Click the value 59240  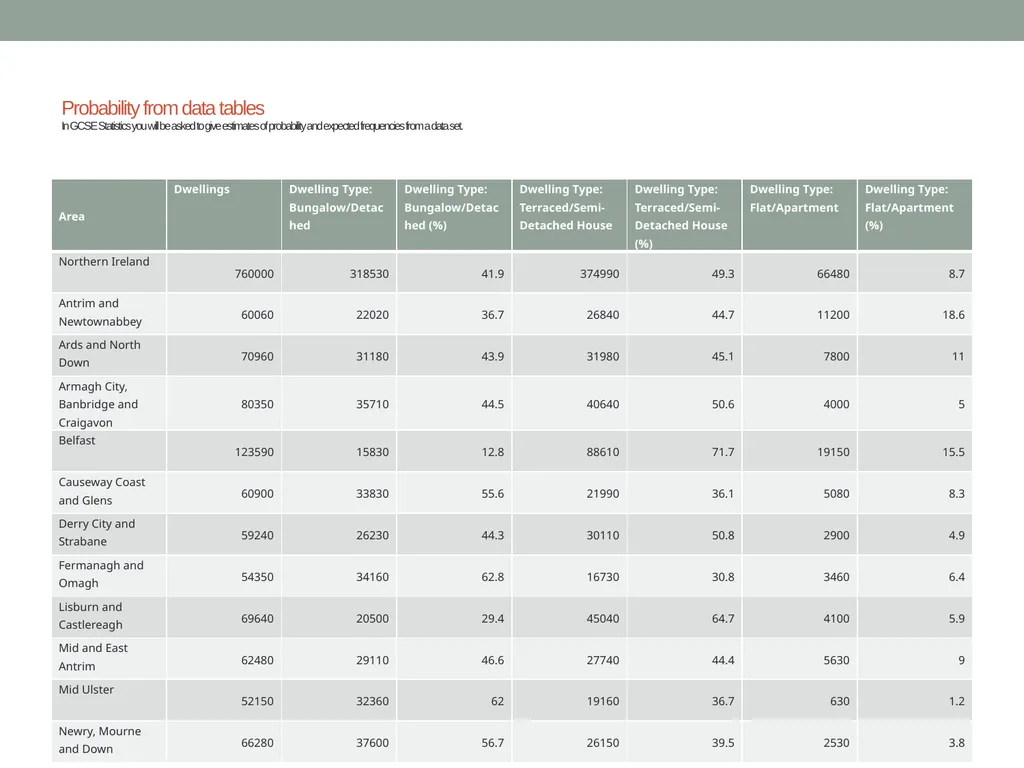pyautogui.click(x=257, y=536)
